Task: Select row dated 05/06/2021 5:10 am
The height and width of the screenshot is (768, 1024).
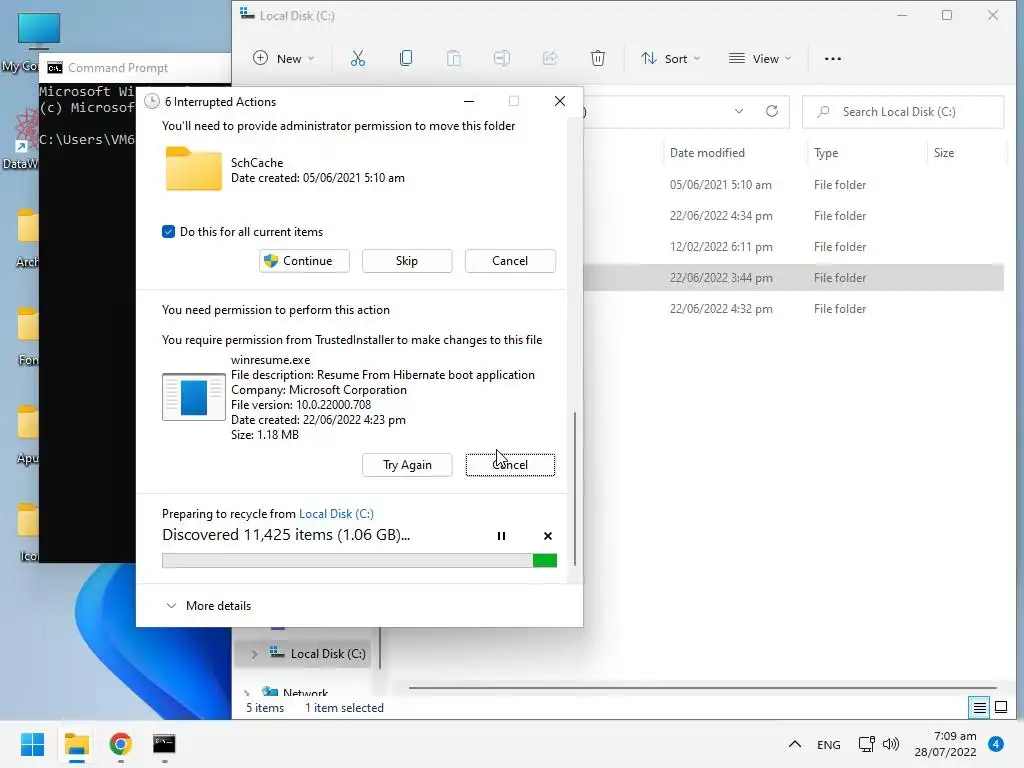Action: tap(793, 185)
